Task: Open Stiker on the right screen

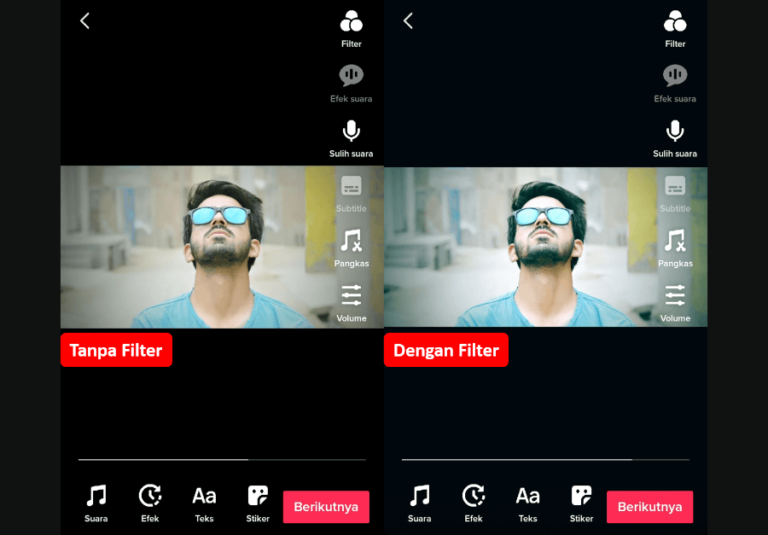Action: [581, 503]
